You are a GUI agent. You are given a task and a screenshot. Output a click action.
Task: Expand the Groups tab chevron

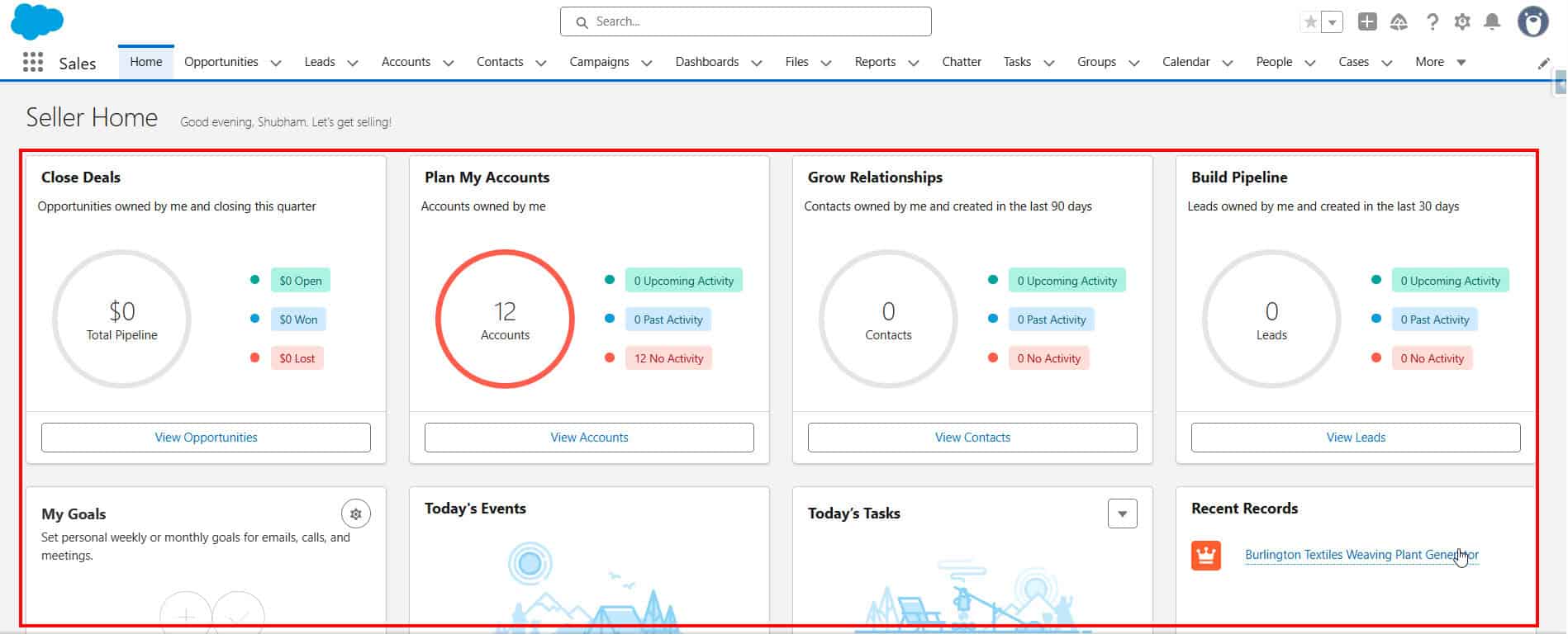coord(1134,63)
